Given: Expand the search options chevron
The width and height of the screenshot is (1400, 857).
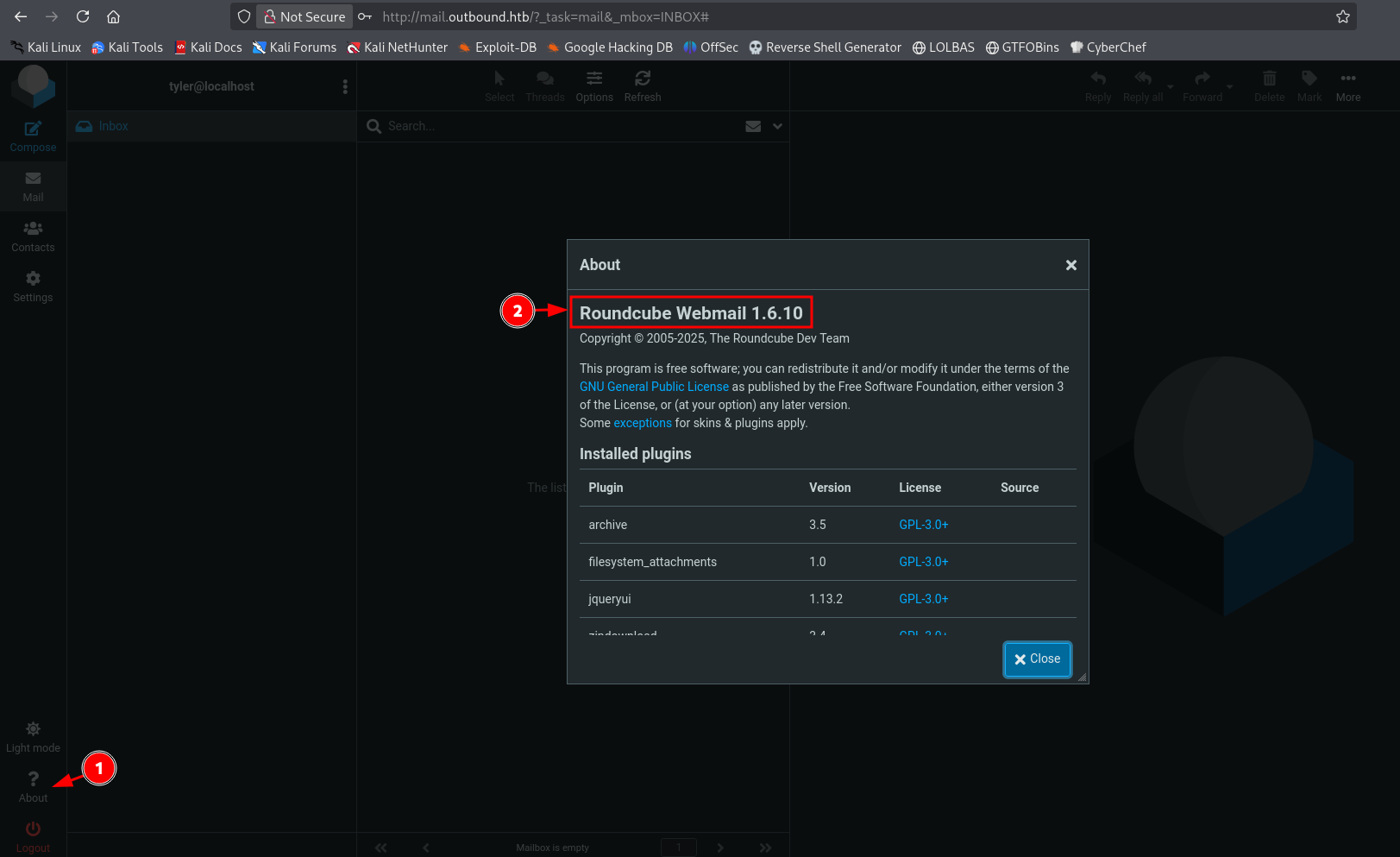Looking at the screenshot, I should tap(777, 126).
